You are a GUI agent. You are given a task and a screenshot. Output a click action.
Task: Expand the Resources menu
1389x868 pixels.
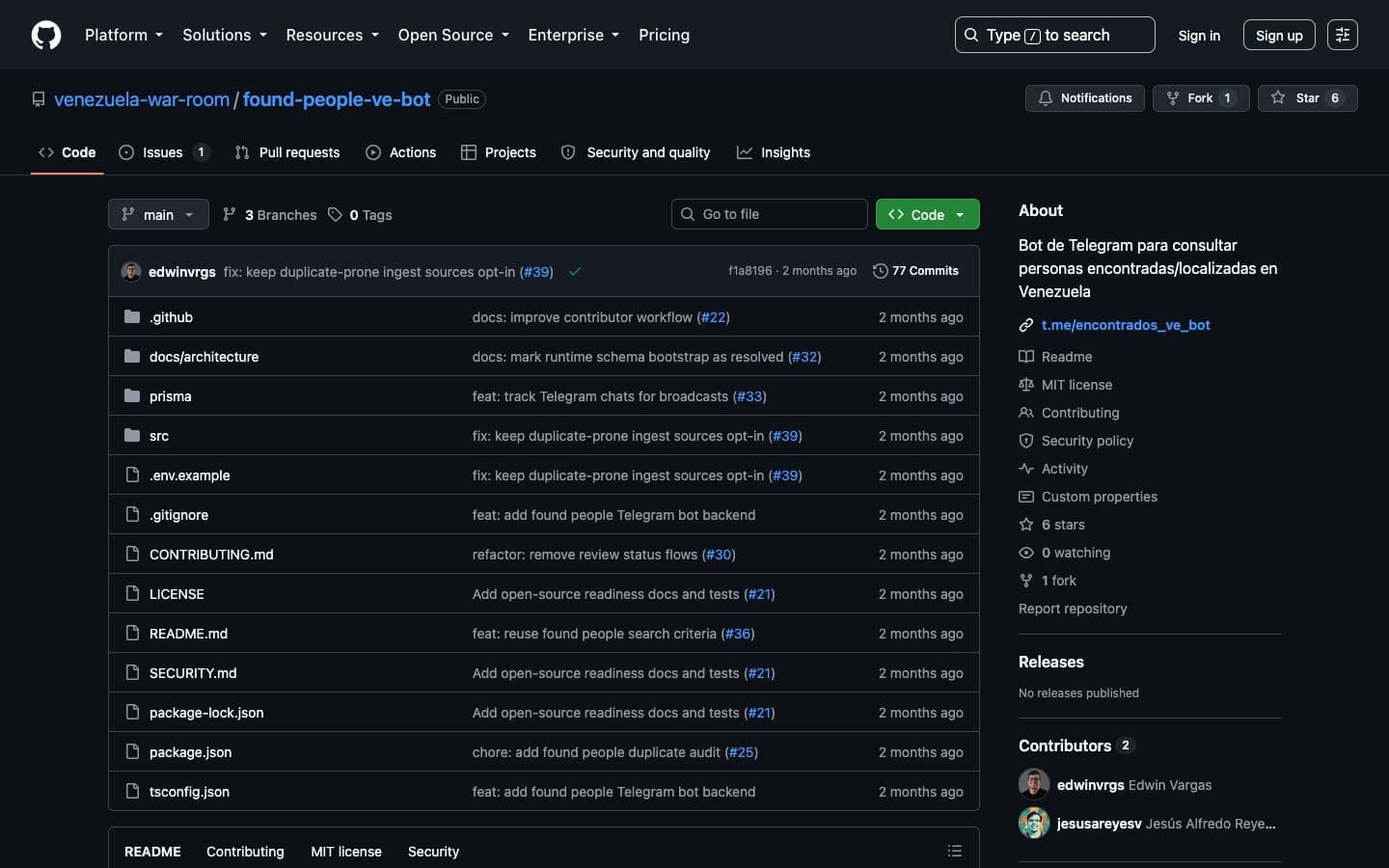pos(333,35)
